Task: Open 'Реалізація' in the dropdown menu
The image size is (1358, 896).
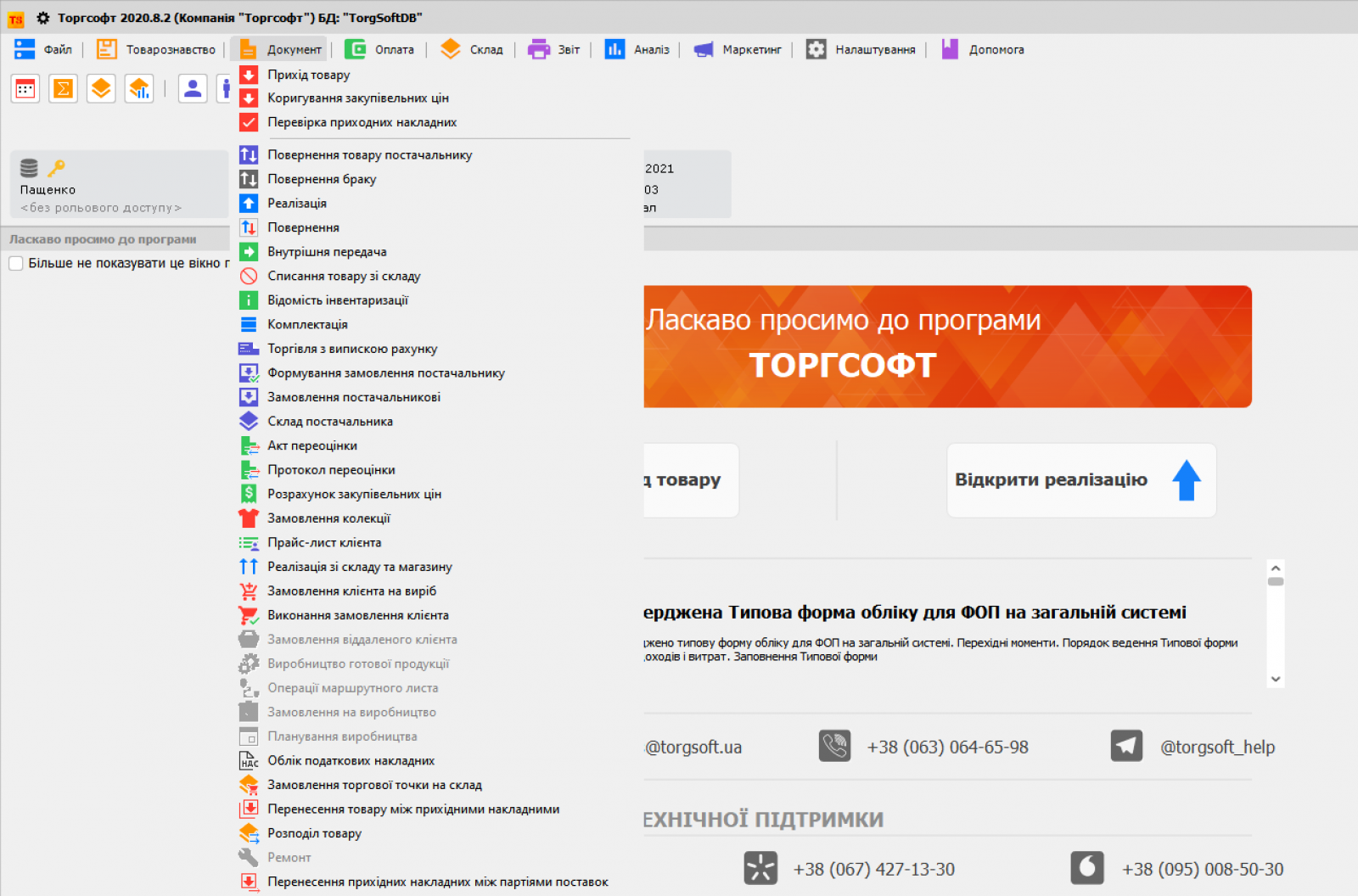Action: [x=298, y=203]
